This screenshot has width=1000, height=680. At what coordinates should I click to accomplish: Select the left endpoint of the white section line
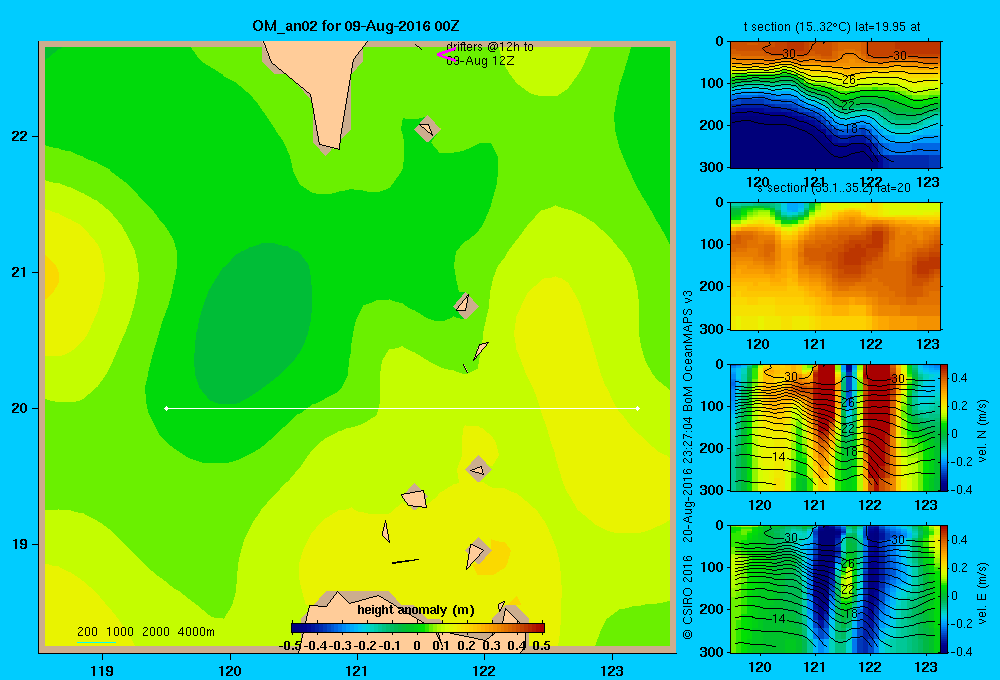166,408
